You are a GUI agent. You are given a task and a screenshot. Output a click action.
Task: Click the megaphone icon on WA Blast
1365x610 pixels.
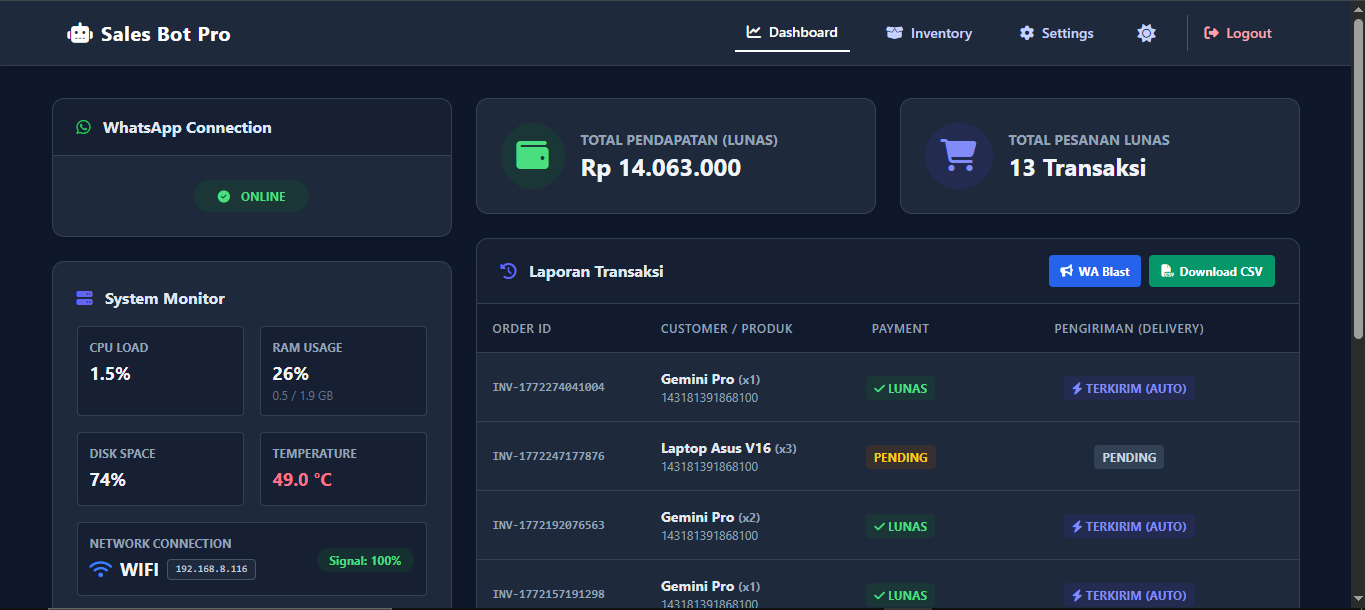pyautogui.click(x=1068, y=271)
